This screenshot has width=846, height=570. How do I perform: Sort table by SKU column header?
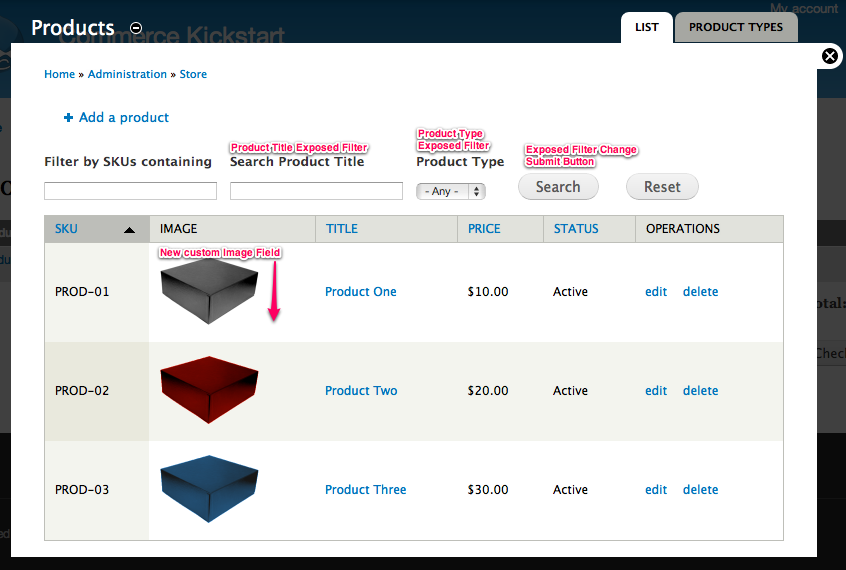(66, 229)
